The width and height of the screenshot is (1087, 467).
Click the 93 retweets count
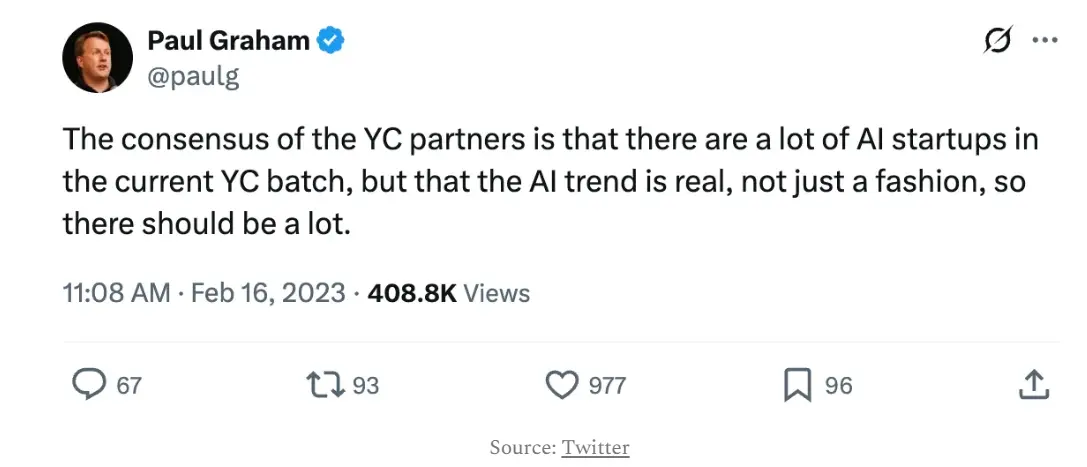coord(366,385)
